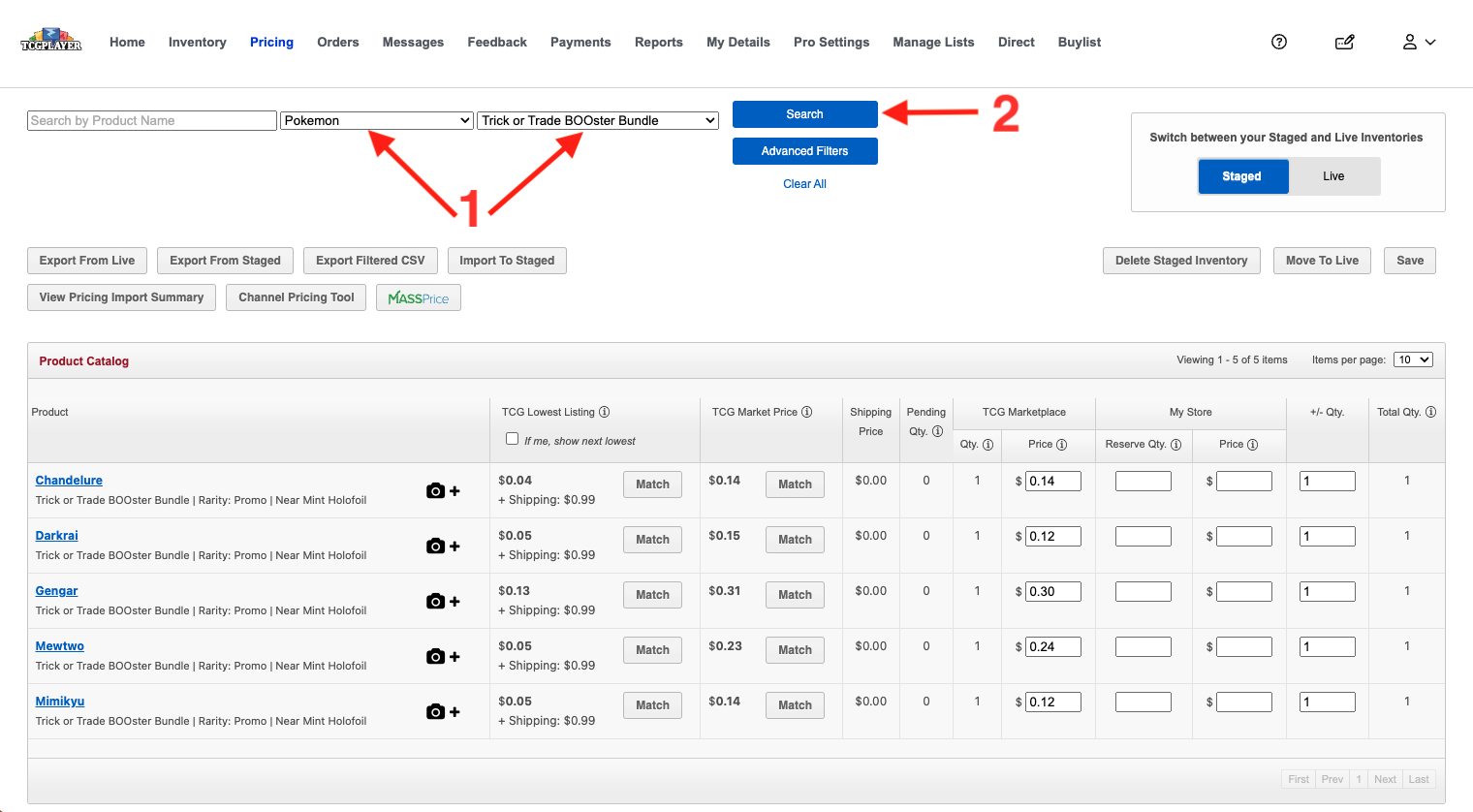The height and width of the screenshot is (812, 1473).
Task: Switch to Live inventory
Action: coord(1333,176)
